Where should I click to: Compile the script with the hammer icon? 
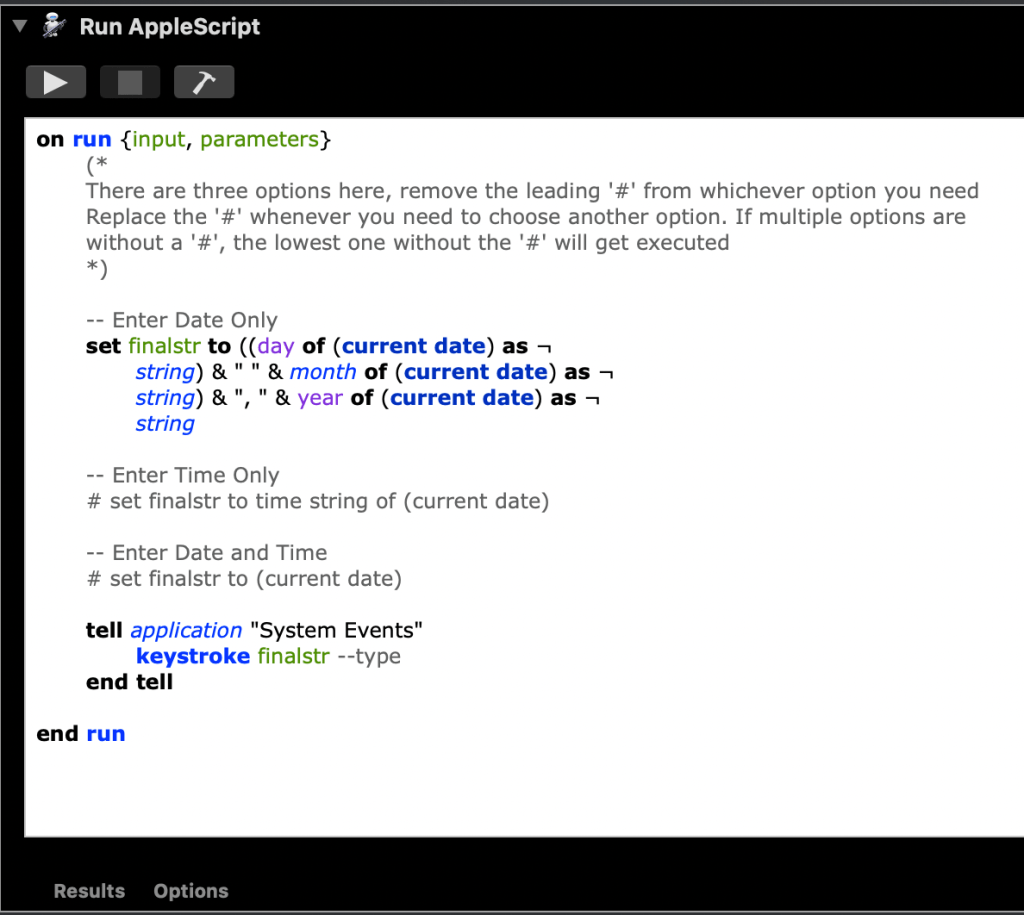pyautogui.click(x=204, y=81)
